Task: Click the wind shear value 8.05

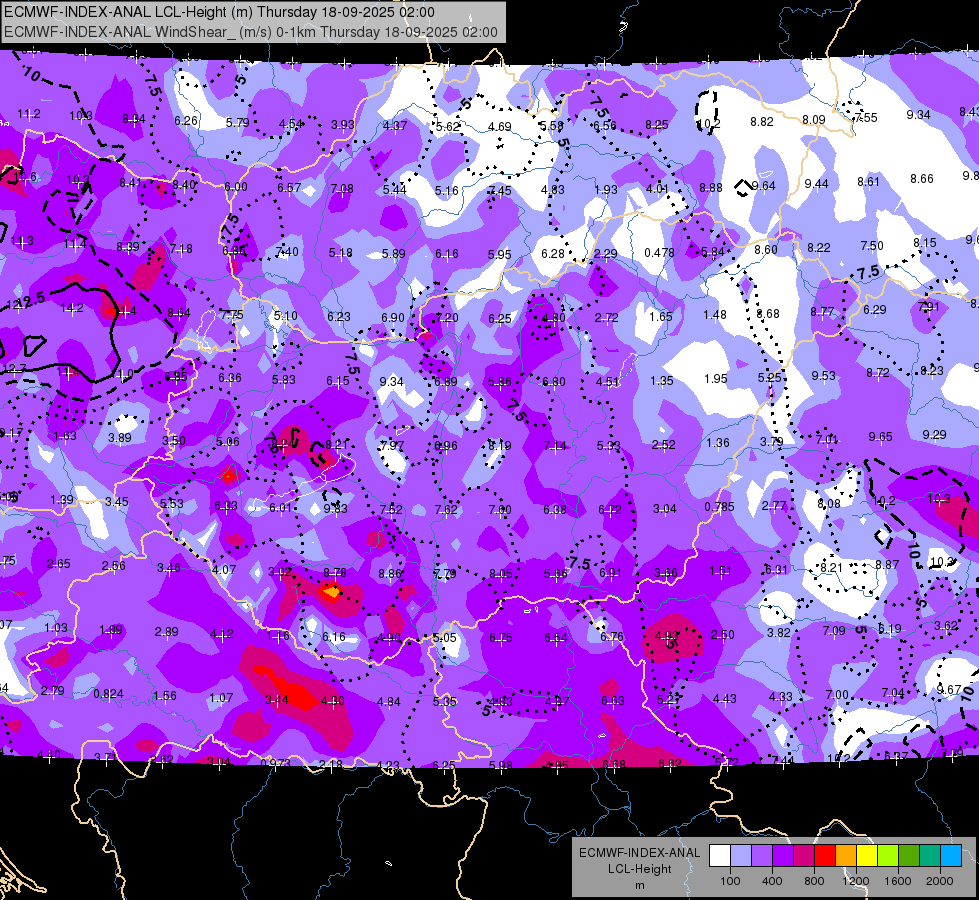Action: pyautogui.click(x=501, y=573)
